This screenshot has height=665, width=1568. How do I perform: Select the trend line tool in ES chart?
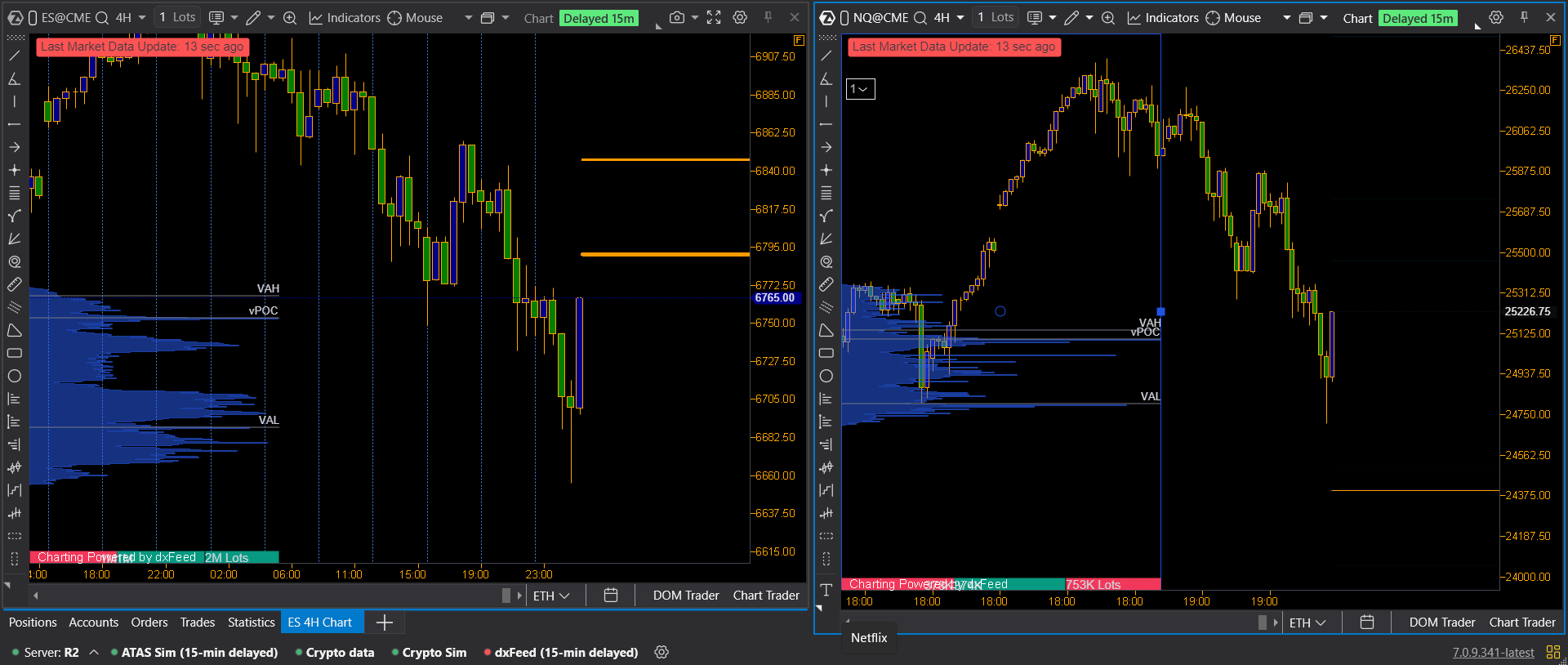15,56
